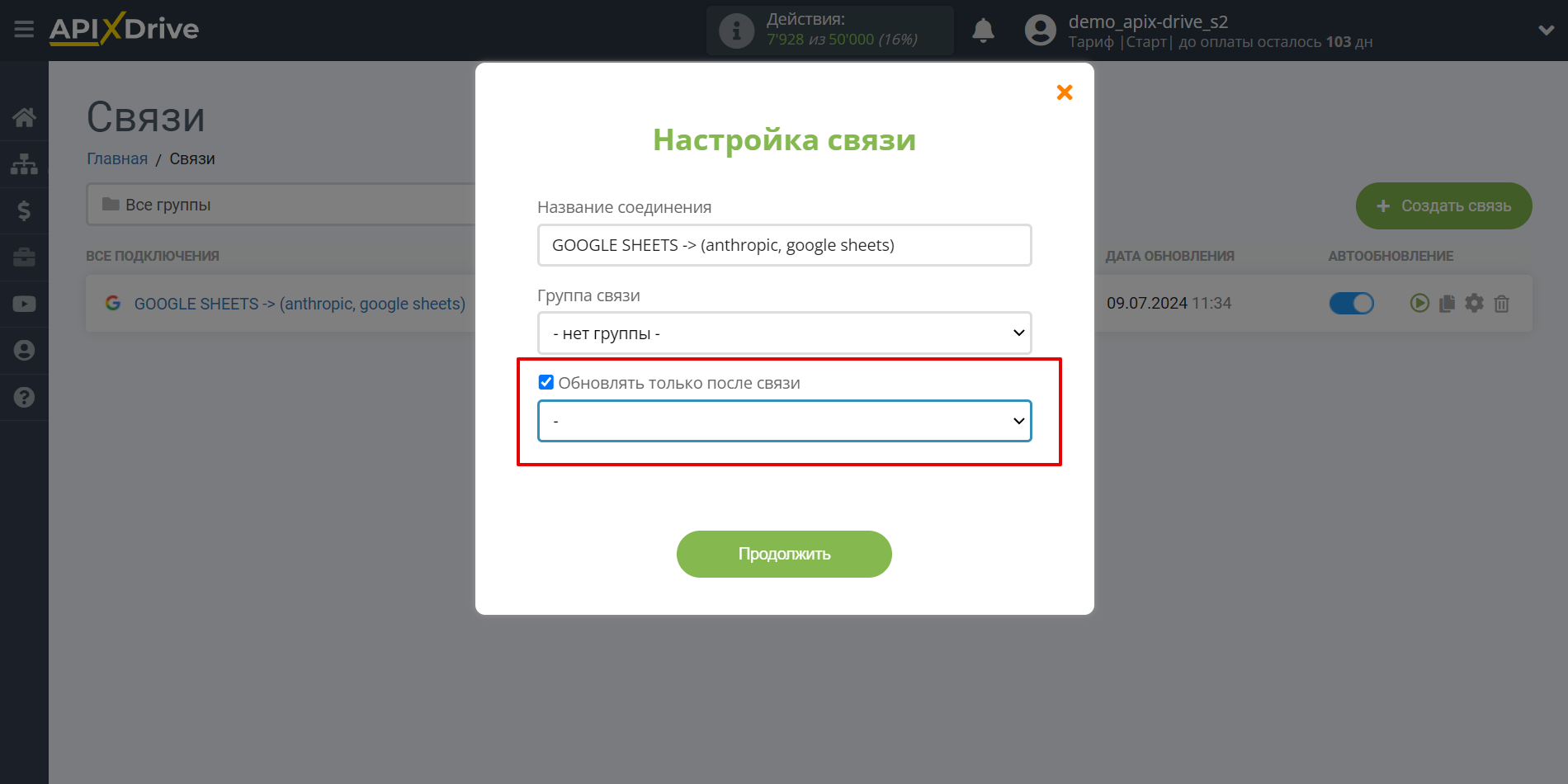
Task: Uncheck the update only after connection checkbox
Action: (545, 382)
